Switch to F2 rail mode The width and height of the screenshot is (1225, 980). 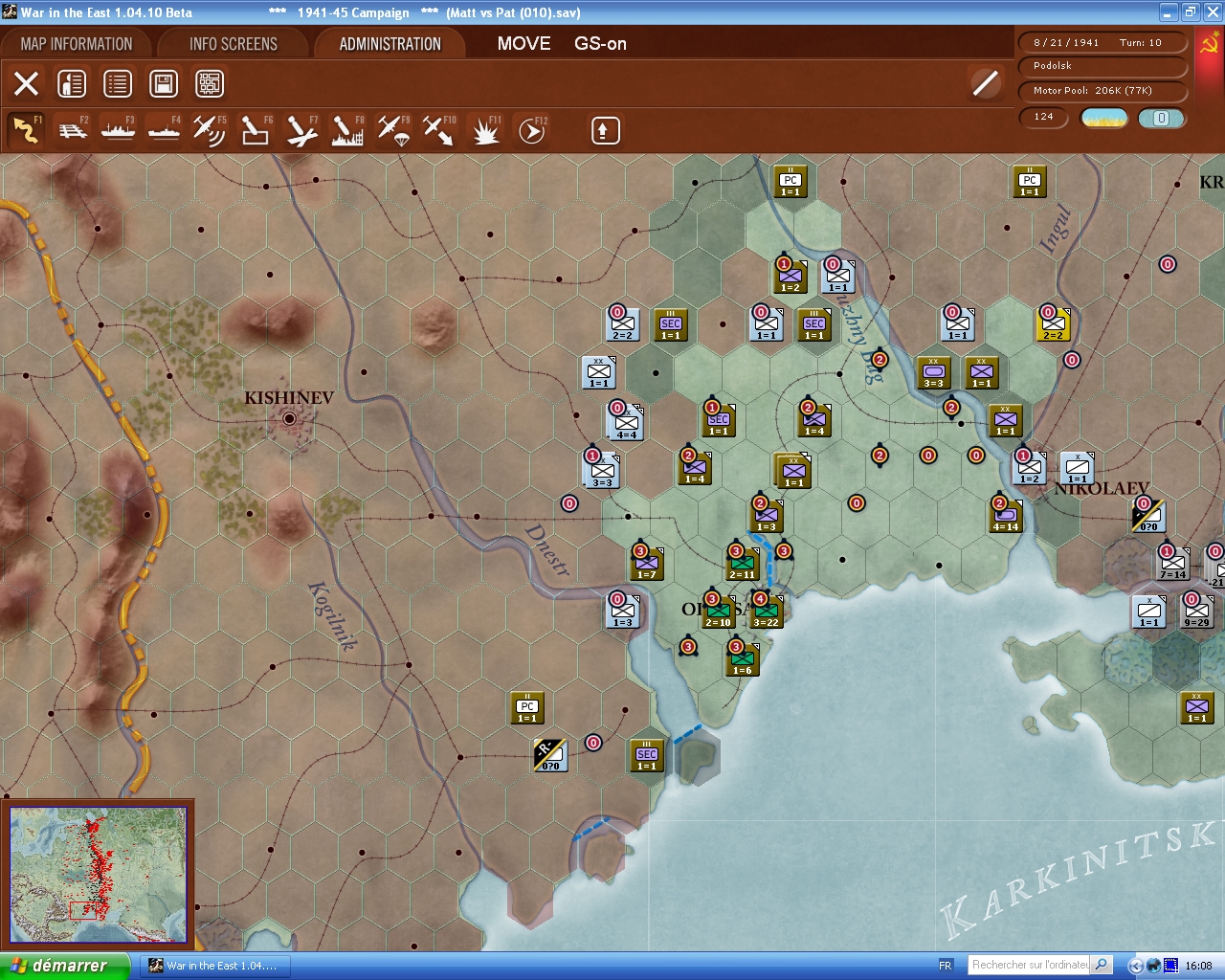pos(73,130)
